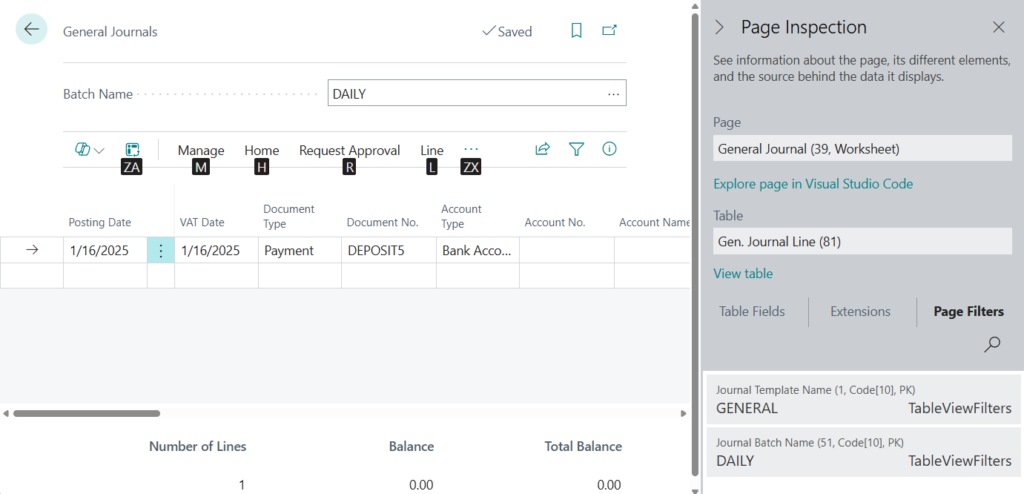
Task: Click the edit-in-worksheet layout icon
Action: click(x=132, y=149)
